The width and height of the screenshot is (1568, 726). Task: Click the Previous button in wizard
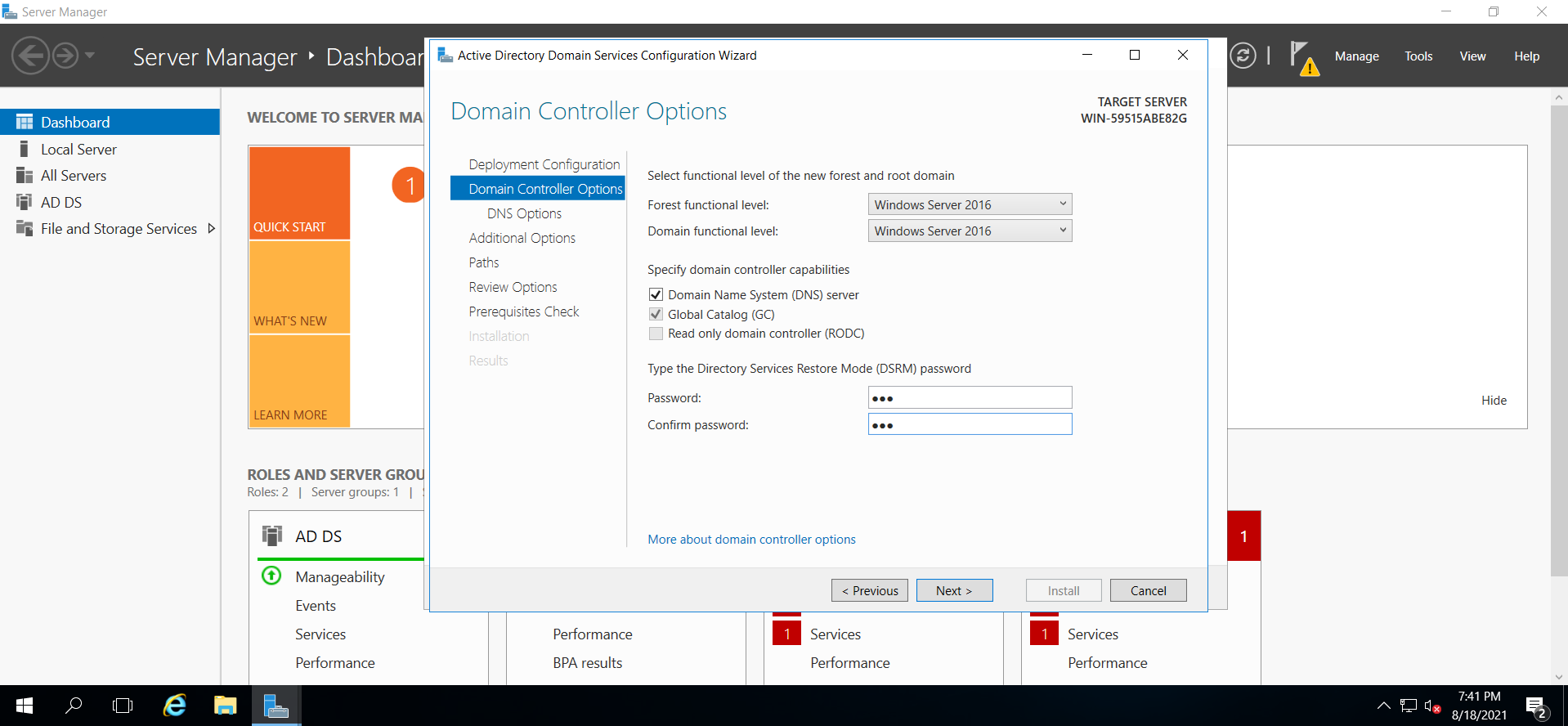coord(870,590)
